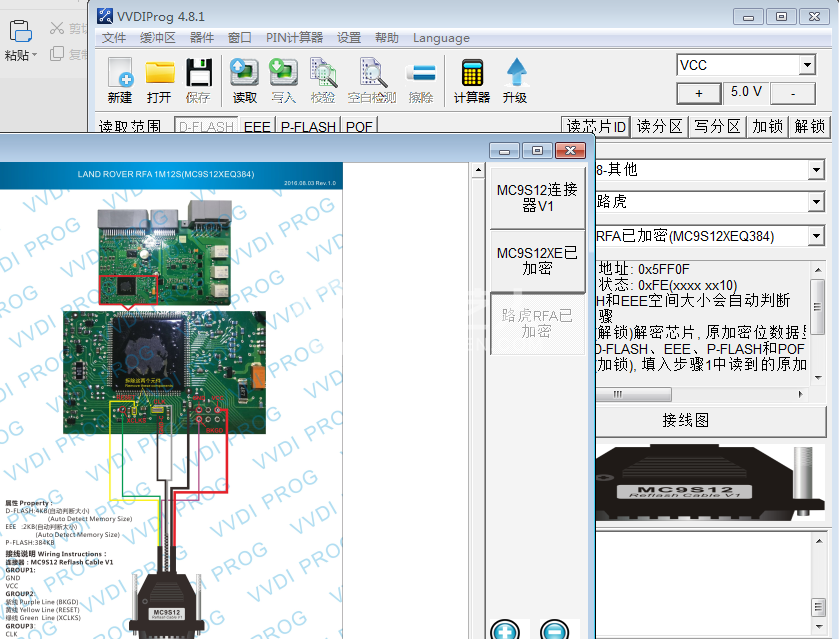This screenshot has height=639, width=839.
Task: Zoom in the wiring diagram with plus icon
Action: pyautogui.click(x=505, y=630)
